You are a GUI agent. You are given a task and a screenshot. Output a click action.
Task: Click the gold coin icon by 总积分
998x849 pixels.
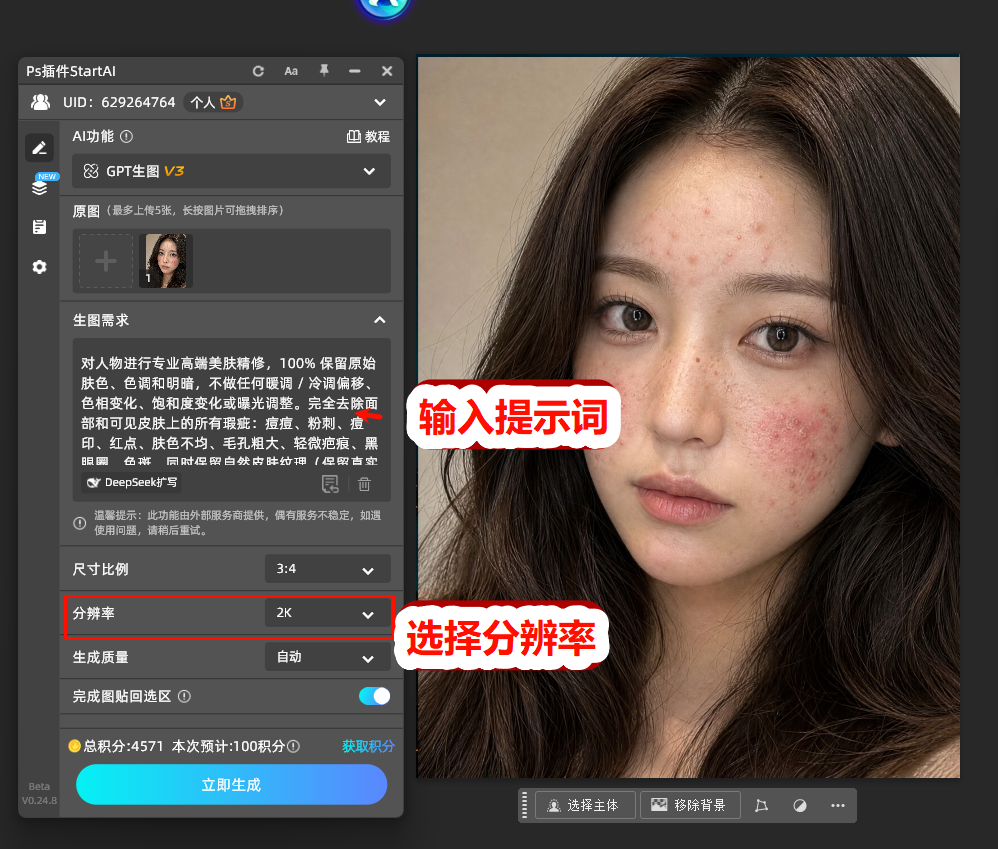point(74,746)
